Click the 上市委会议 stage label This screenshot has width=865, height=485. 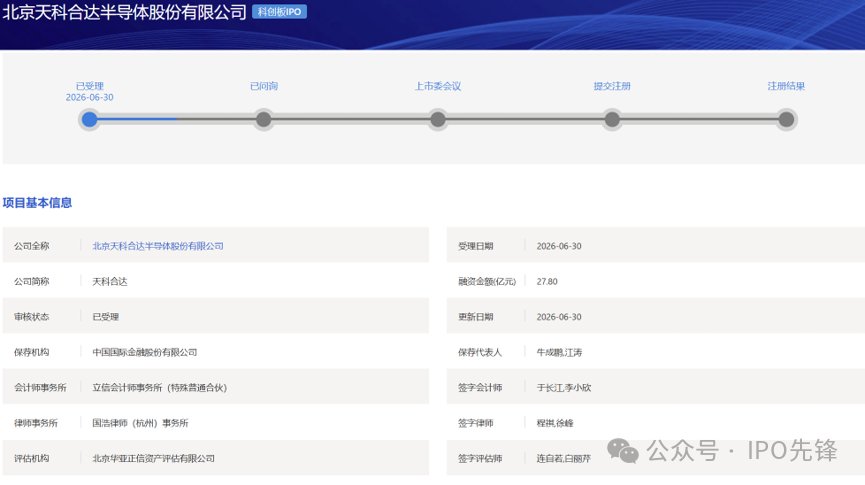coord(438,86)
